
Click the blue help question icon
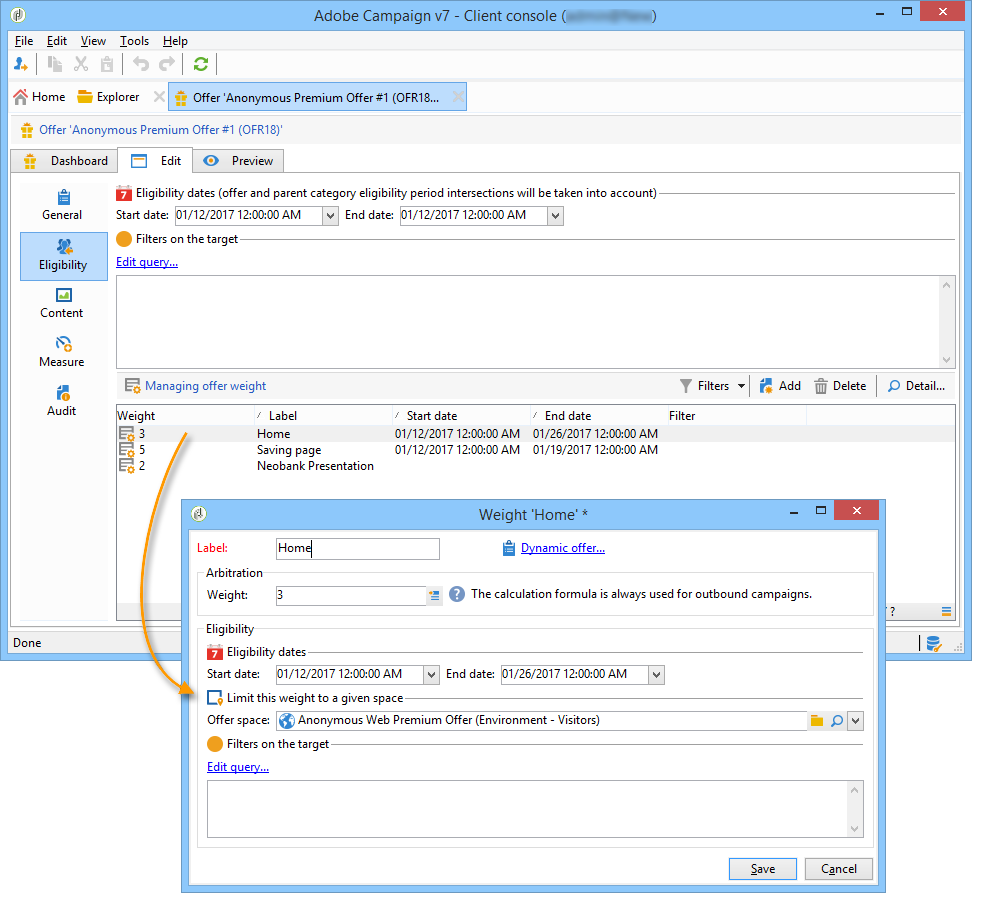(x=457, y=595)
